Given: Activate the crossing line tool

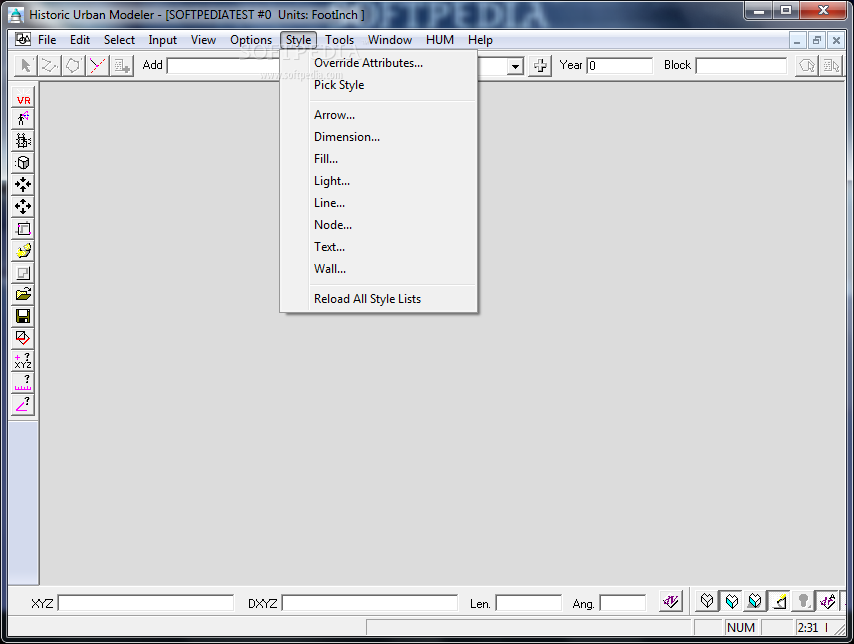Looking at the screenshot, I should click(97, 65).
